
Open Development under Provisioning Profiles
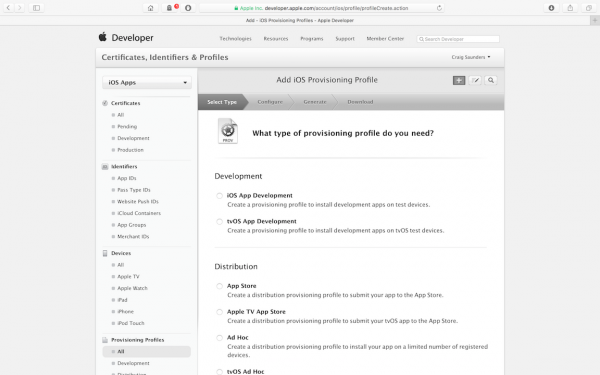pos(133,363)
